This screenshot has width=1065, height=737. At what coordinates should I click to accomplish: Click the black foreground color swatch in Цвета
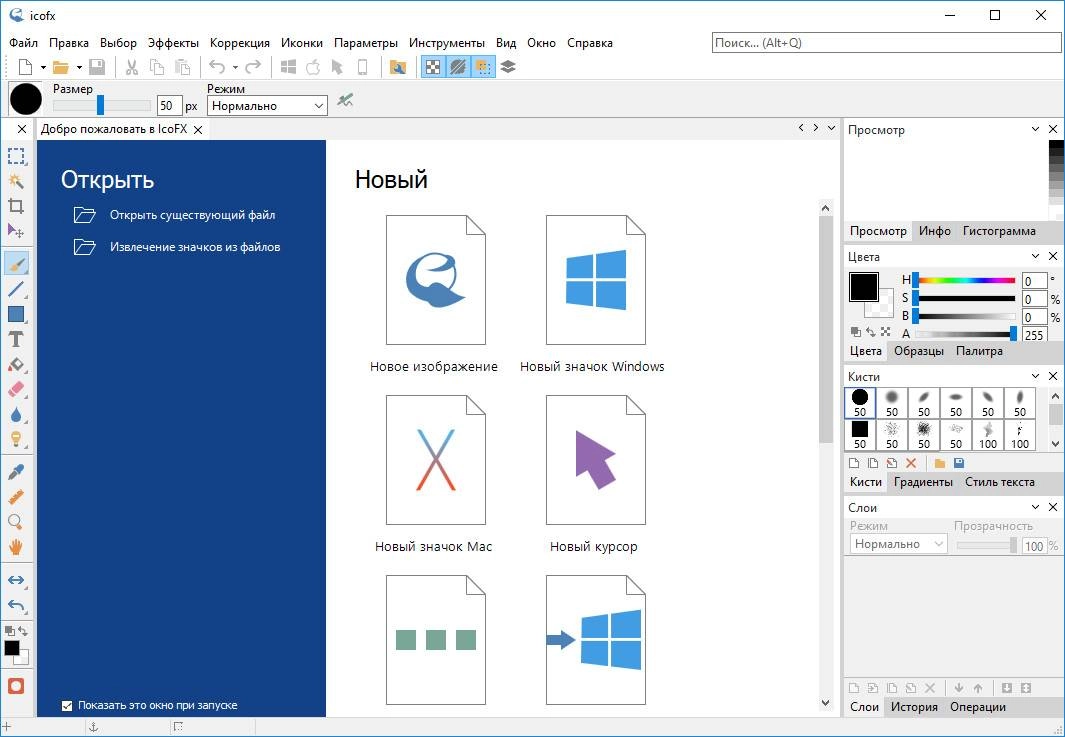(x=863, y=287)
